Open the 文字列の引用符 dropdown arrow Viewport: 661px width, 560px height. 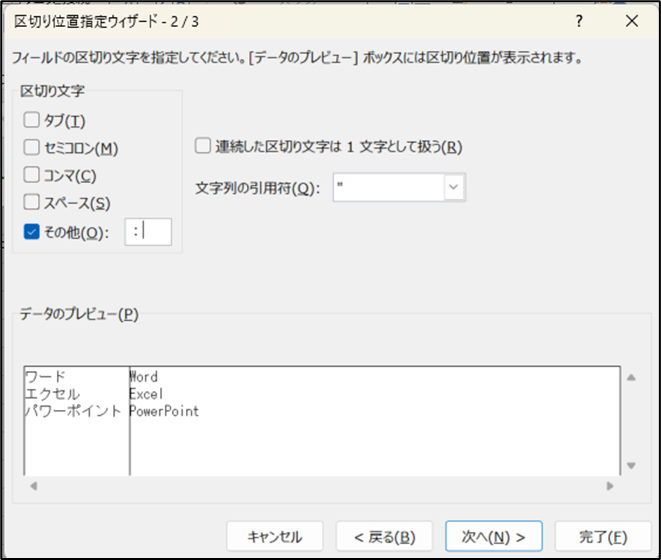point(454,187)
